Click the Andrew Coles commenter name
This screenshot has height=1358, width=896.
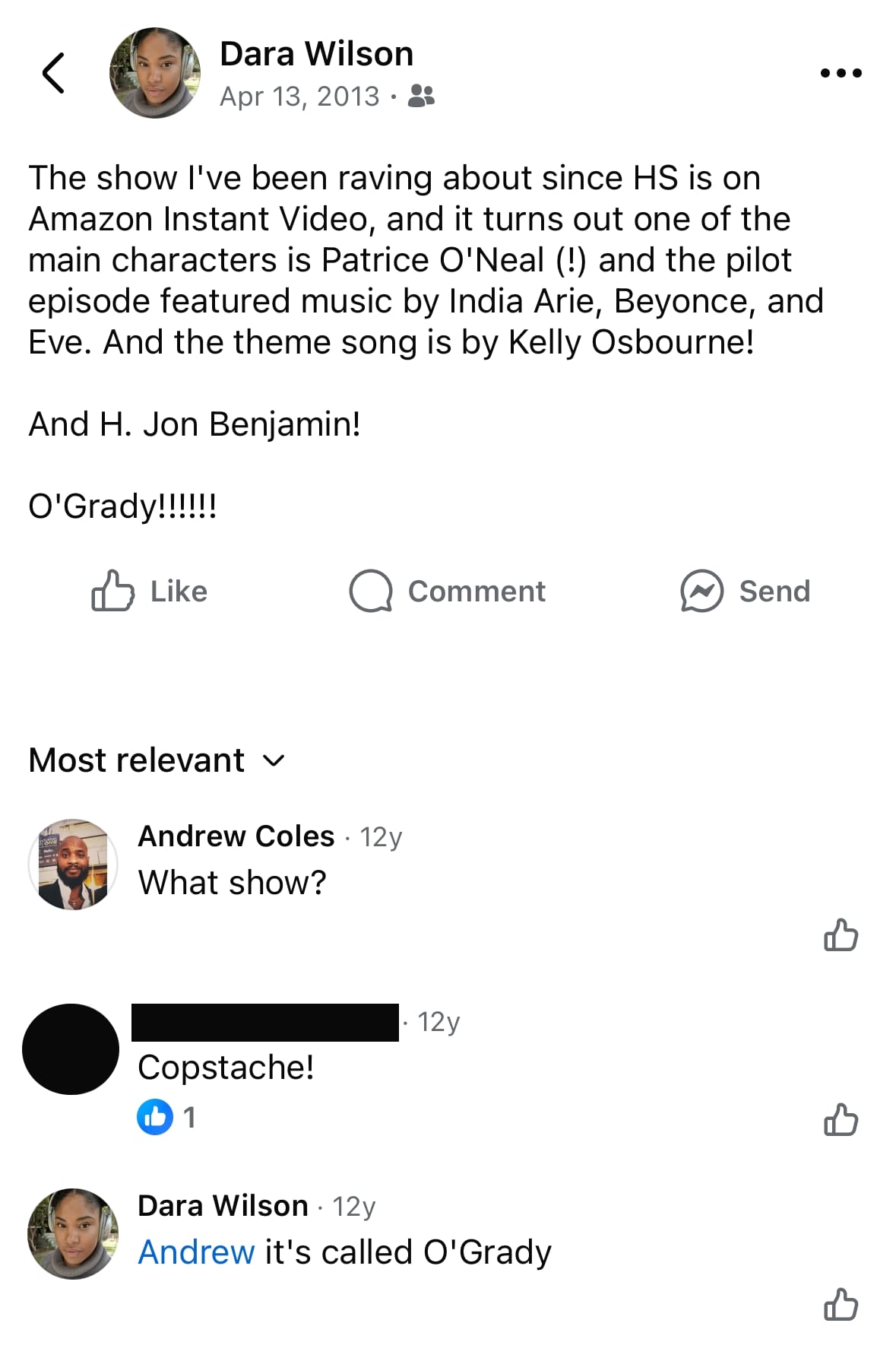(236, 836)
